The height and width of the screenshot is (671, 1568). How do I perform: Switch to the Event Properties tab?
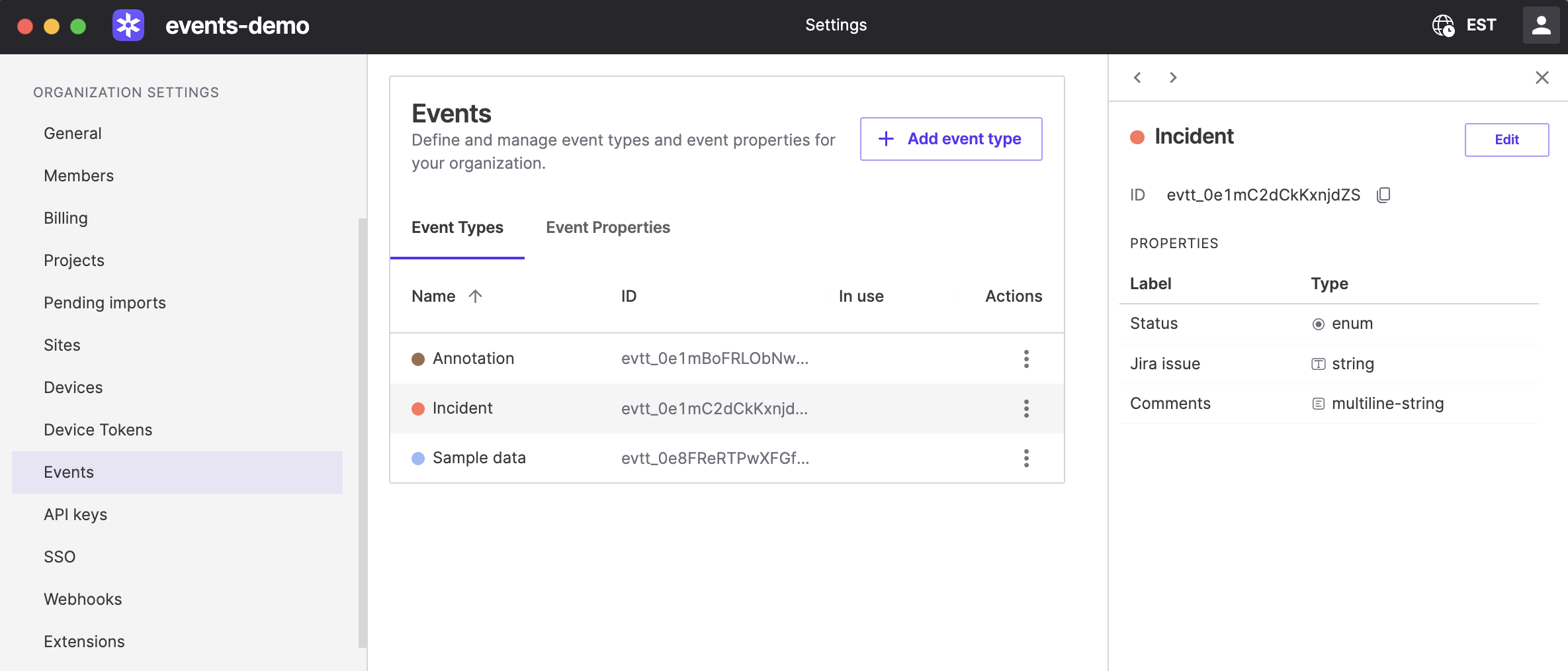pyautogui.click(x=607, y=228)
